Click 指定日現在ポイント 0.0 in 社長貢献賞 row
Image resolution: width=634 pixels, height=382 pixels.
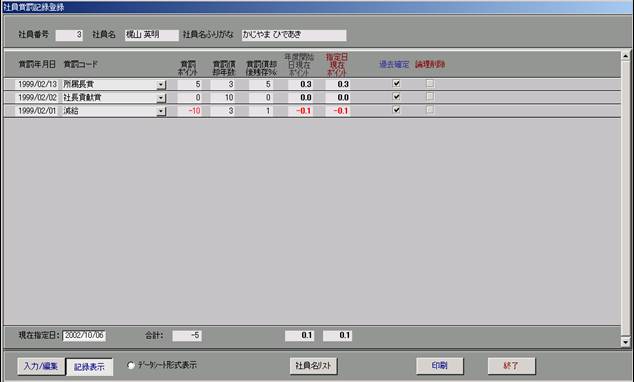tap(338, 98)
